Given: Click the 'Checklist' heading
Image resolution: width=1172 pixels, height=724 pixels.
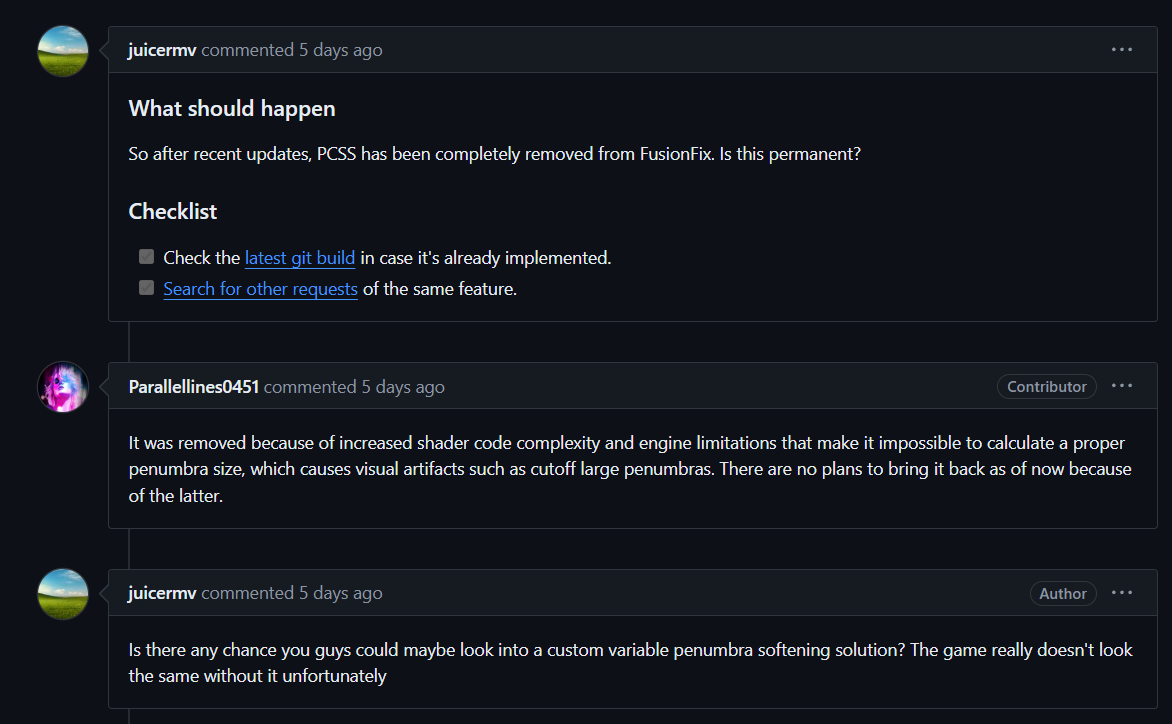Looking at the screenshot, I should 173,212.
